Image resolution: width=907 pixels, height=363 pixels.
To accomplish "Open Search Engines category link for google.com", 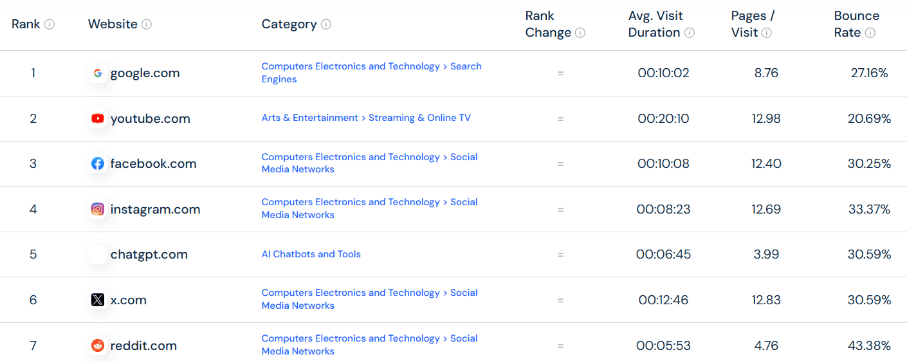I will click(371, 73).
